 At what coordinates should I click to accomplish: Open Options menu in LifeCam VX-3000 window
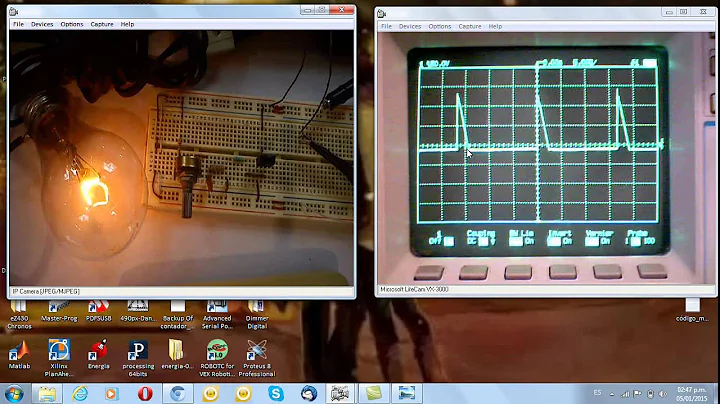439,27
